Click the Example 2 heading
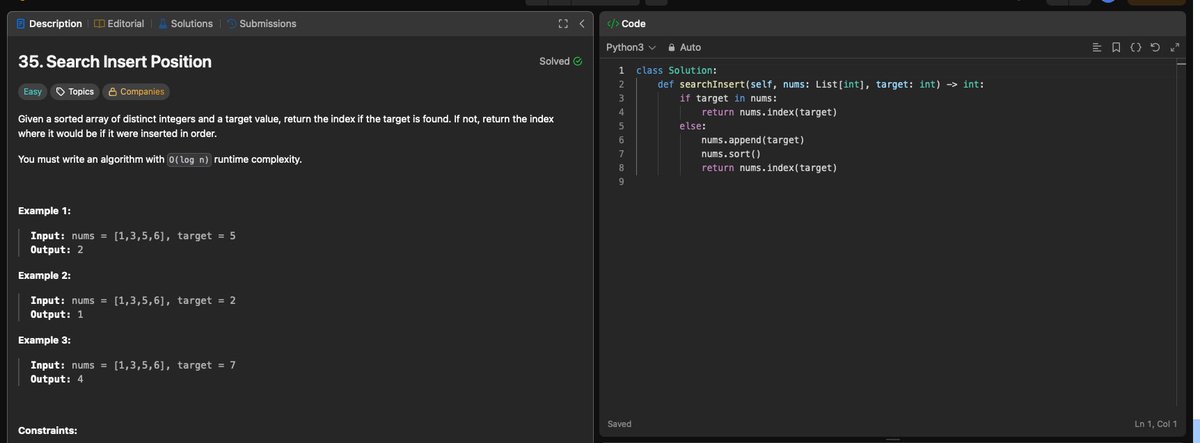 [44, 275]
